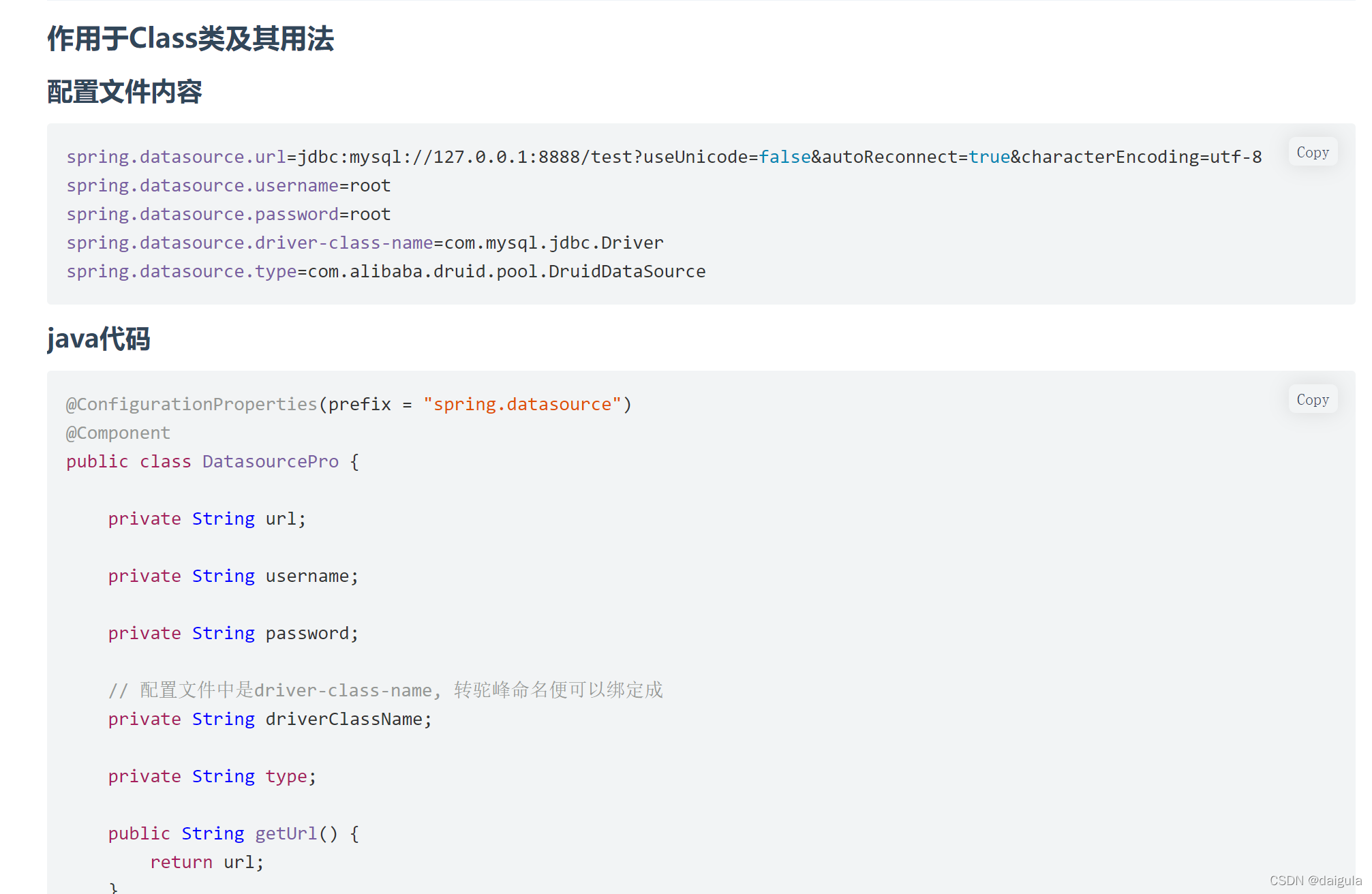Click the 'private String password;' field line
Screen dimensions: 1372x894
point(232,634)
